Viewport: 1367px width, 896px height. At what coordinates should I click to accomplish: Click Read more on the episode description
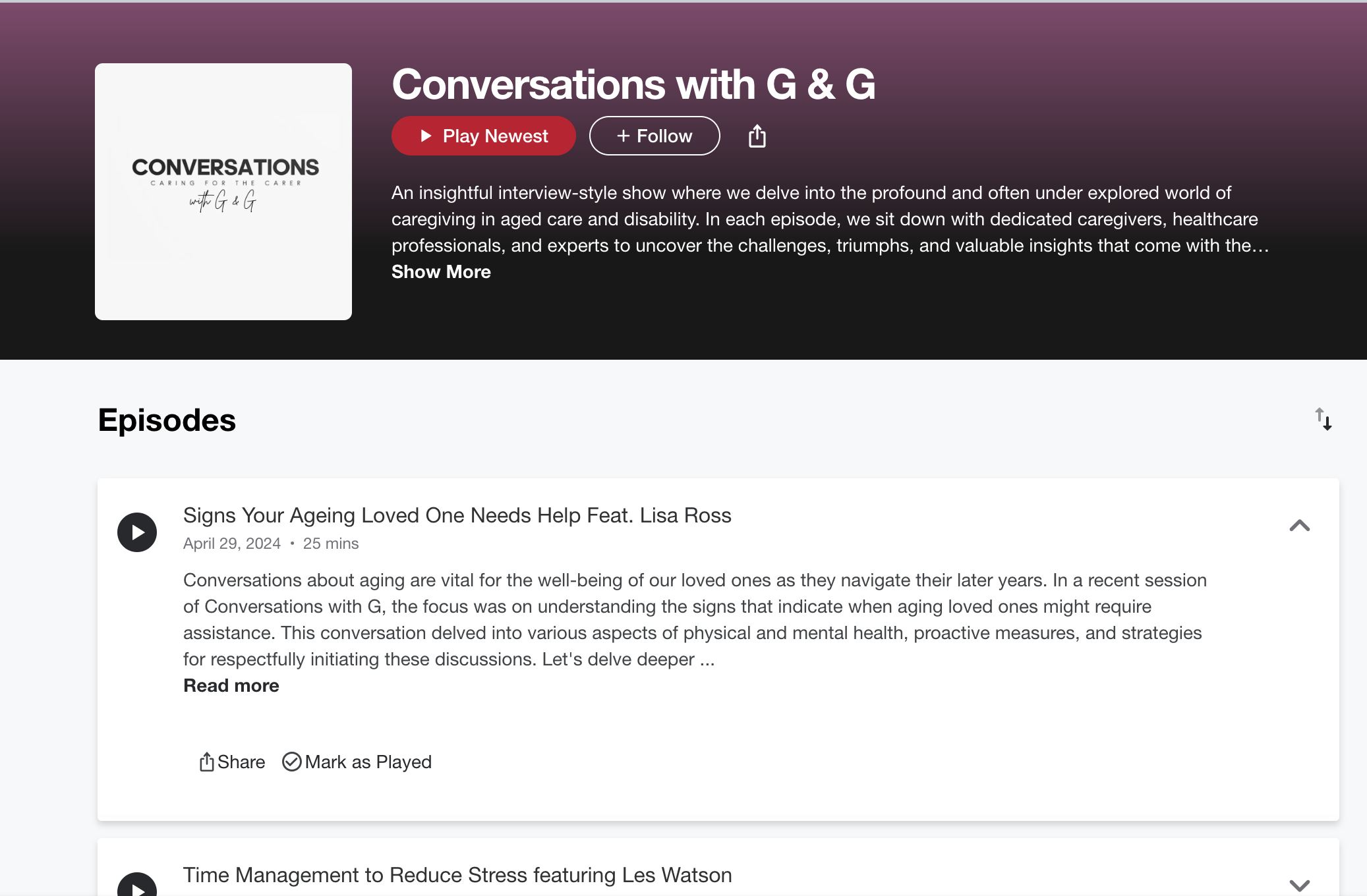point(231,685)
